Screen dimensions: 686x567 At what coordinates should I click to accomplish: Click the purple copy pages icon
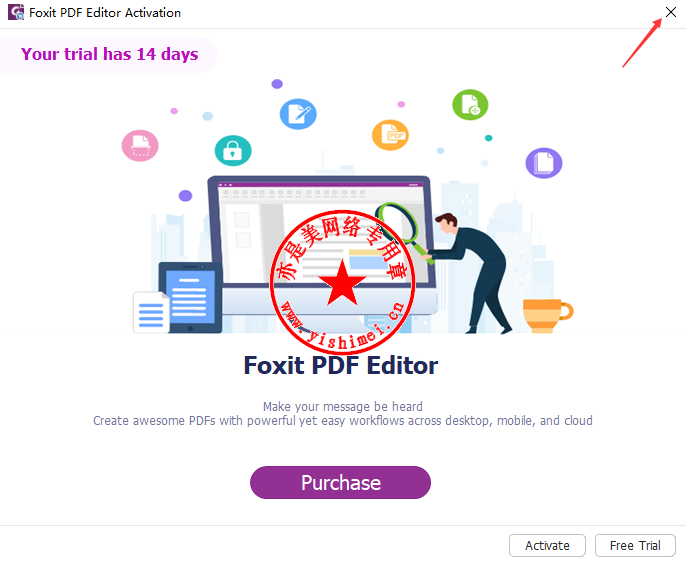544,163
